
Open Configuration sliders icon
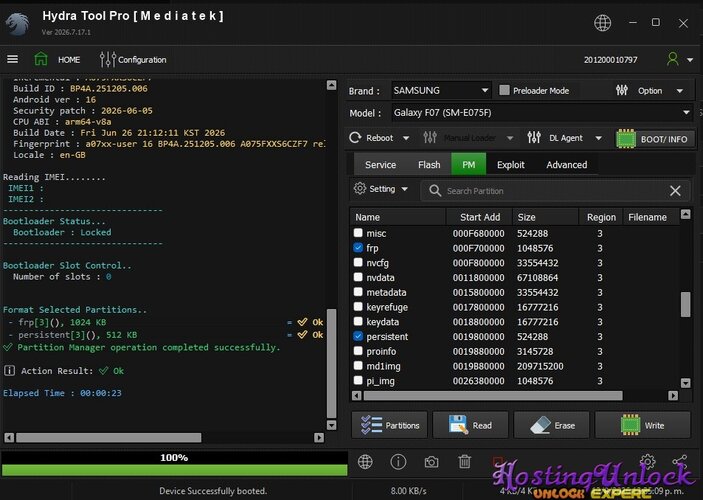click(108, 59)
